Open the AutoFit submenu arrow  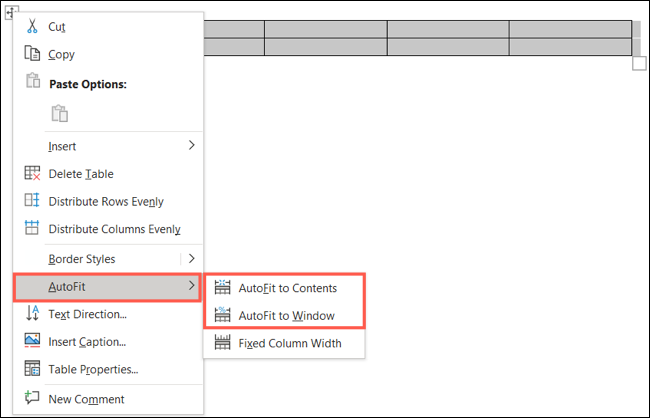tap(191, 287)
